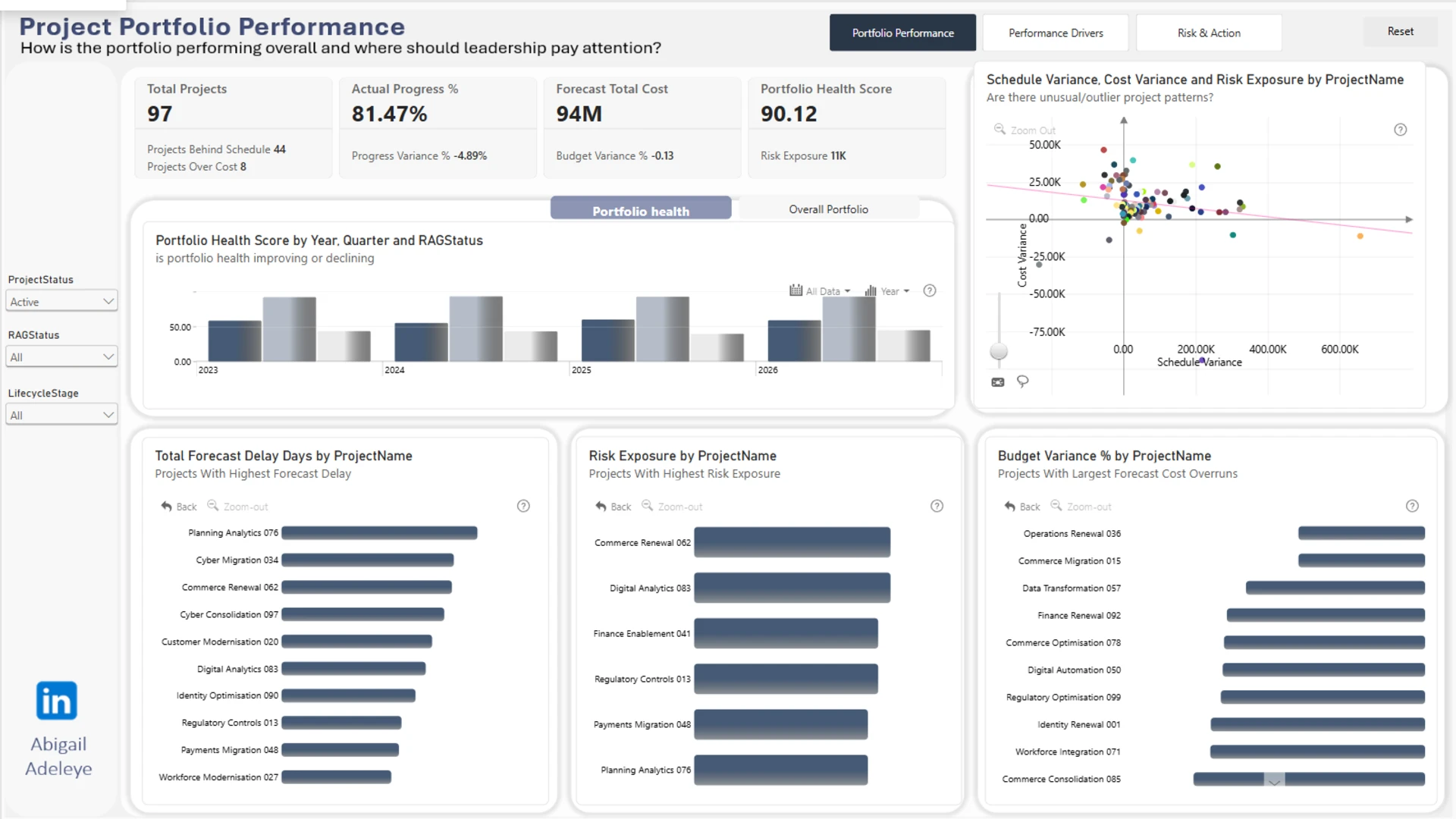This screenshot has height=819, width=1456.
Task: Click the scatter chart rectangle selection icon
Action: 998,382
